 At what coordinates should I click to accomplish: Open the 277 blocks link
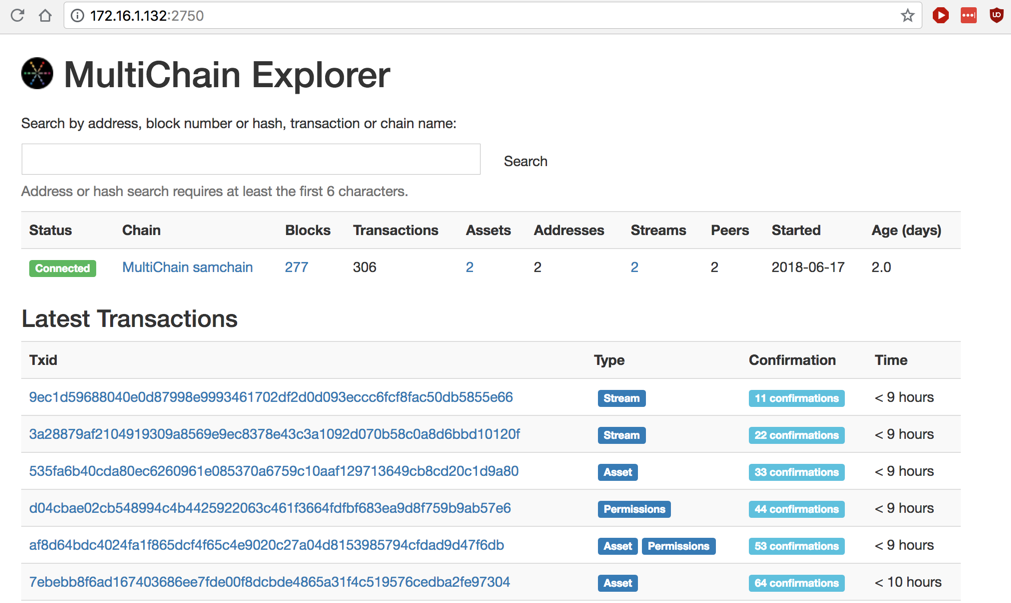(x=296, y=268)
